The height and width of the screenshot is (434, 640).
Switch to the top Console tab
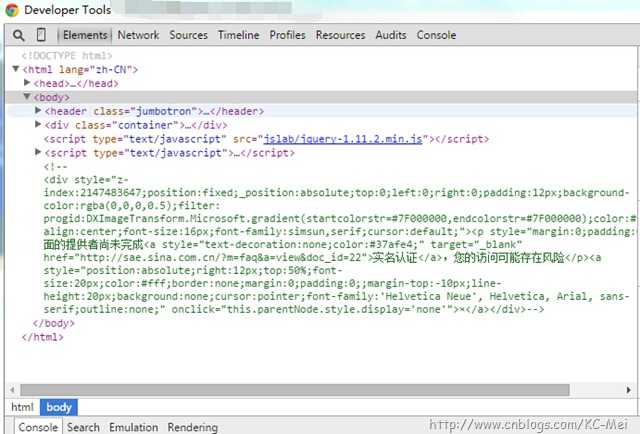coord(436,35)
